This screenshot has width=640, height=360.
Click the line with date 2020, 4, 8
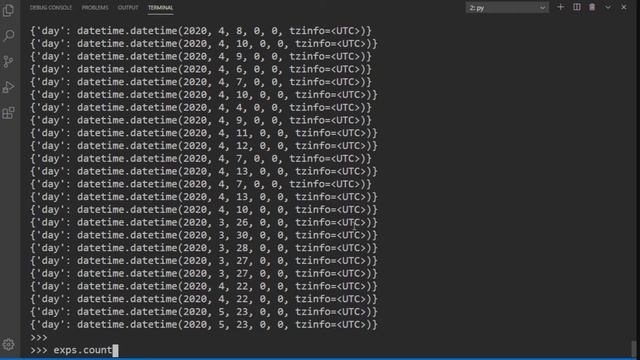point(200,31)
